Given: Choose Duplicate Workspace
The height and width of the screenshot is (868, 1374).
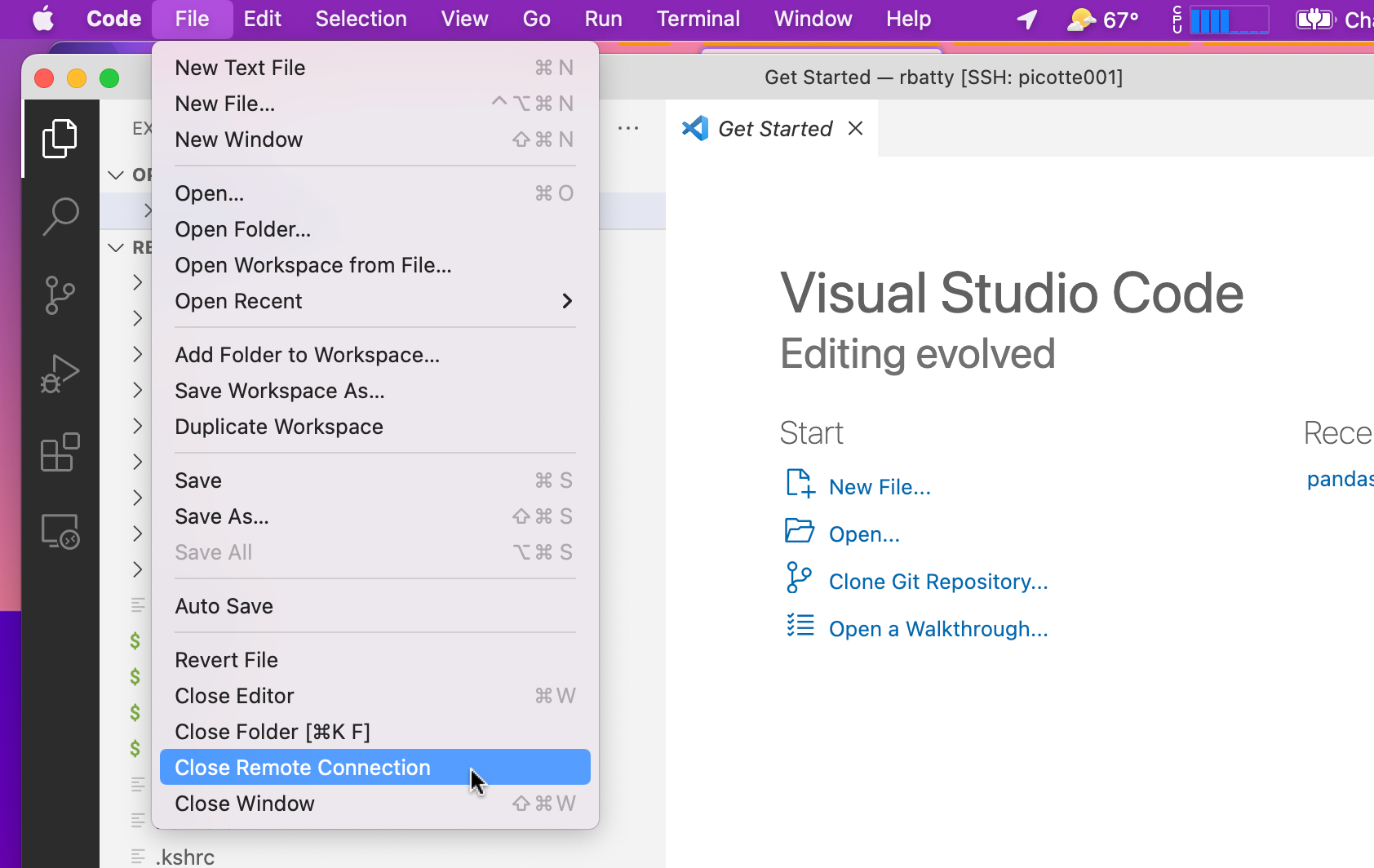Looking at the screenshot, I should 375,427.
